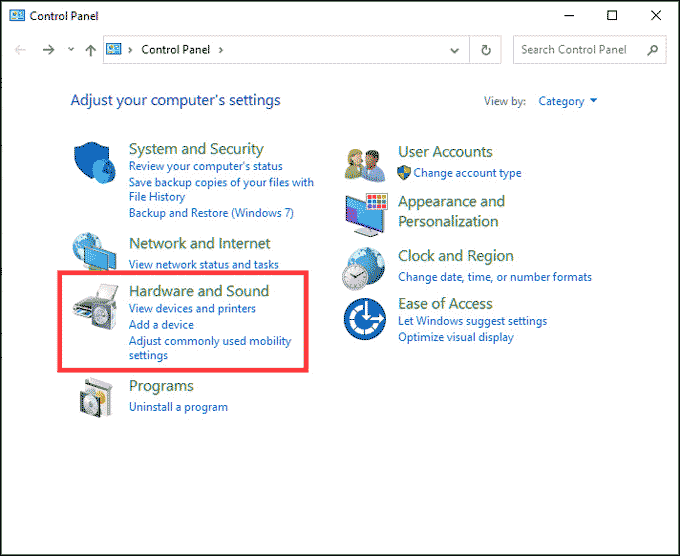Click the User Accounts people icon

click(x=365, y=162)
